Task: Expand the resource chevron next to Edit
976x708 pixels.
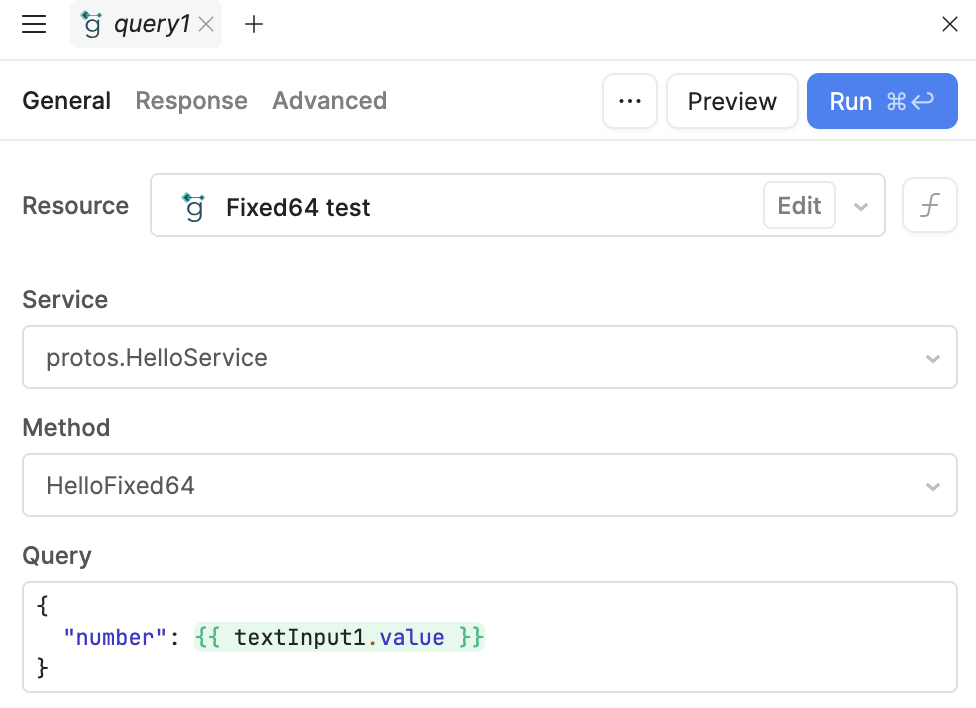Action: coord(860,206)
